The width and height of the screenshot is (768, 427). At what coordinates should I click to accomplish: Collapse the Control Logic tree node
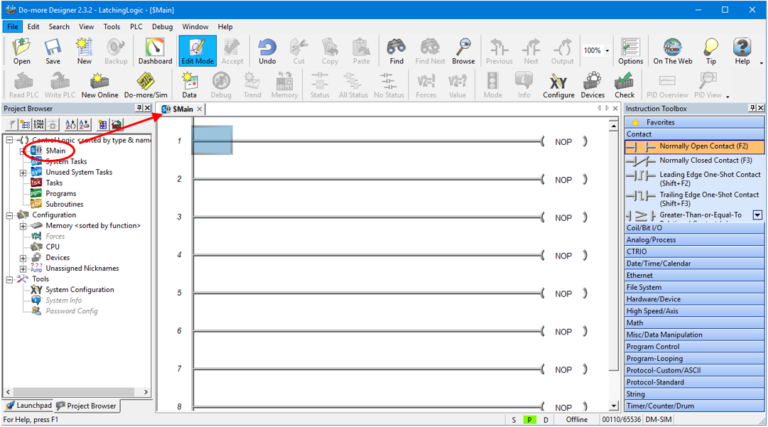[x=9, y=140]
